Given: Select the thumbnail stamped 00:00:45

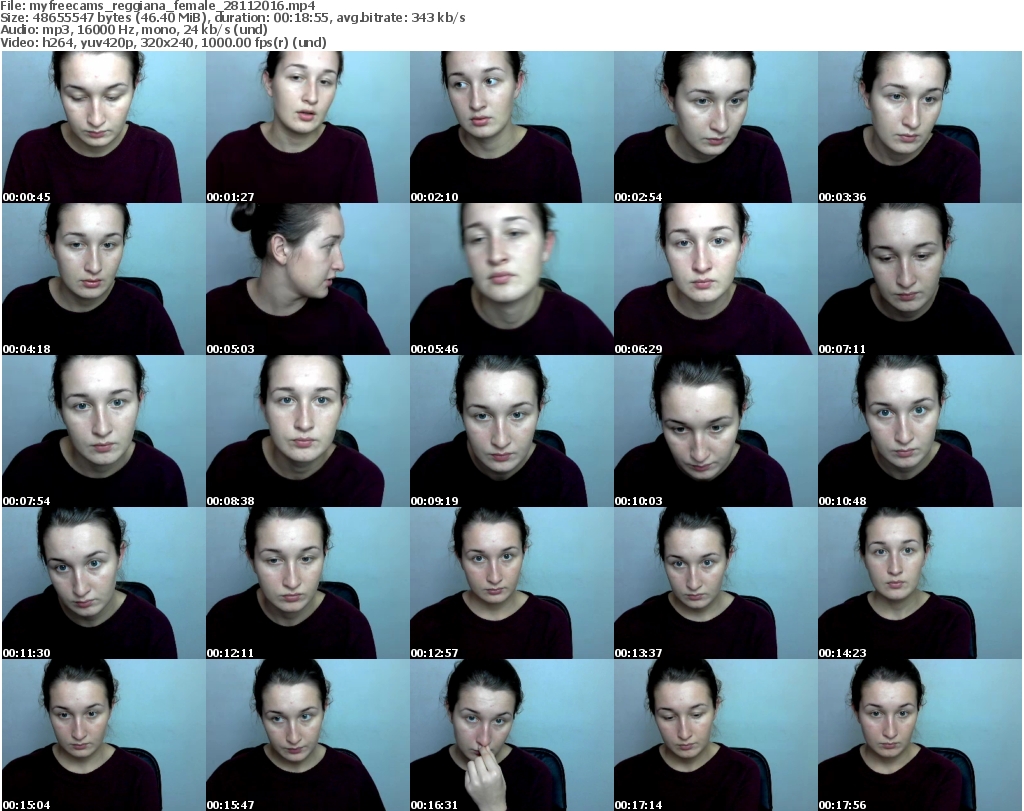Looking at the screenshot, I should click(x=104, y=127).
